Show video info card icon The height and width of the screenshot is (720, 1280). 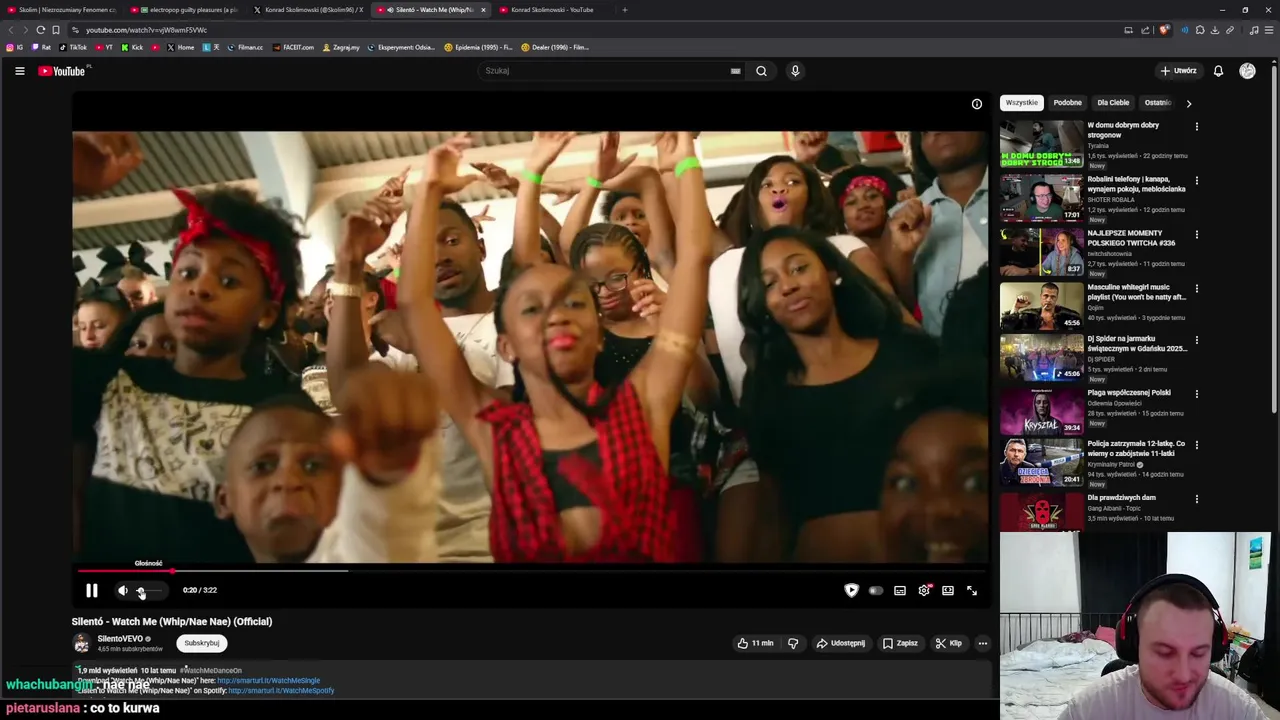click(x=977, y=104)
